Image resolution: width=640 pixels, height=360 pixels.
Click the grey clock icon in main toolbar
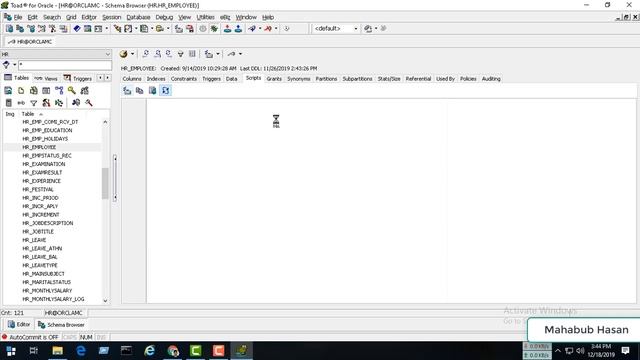coord(203,29)
